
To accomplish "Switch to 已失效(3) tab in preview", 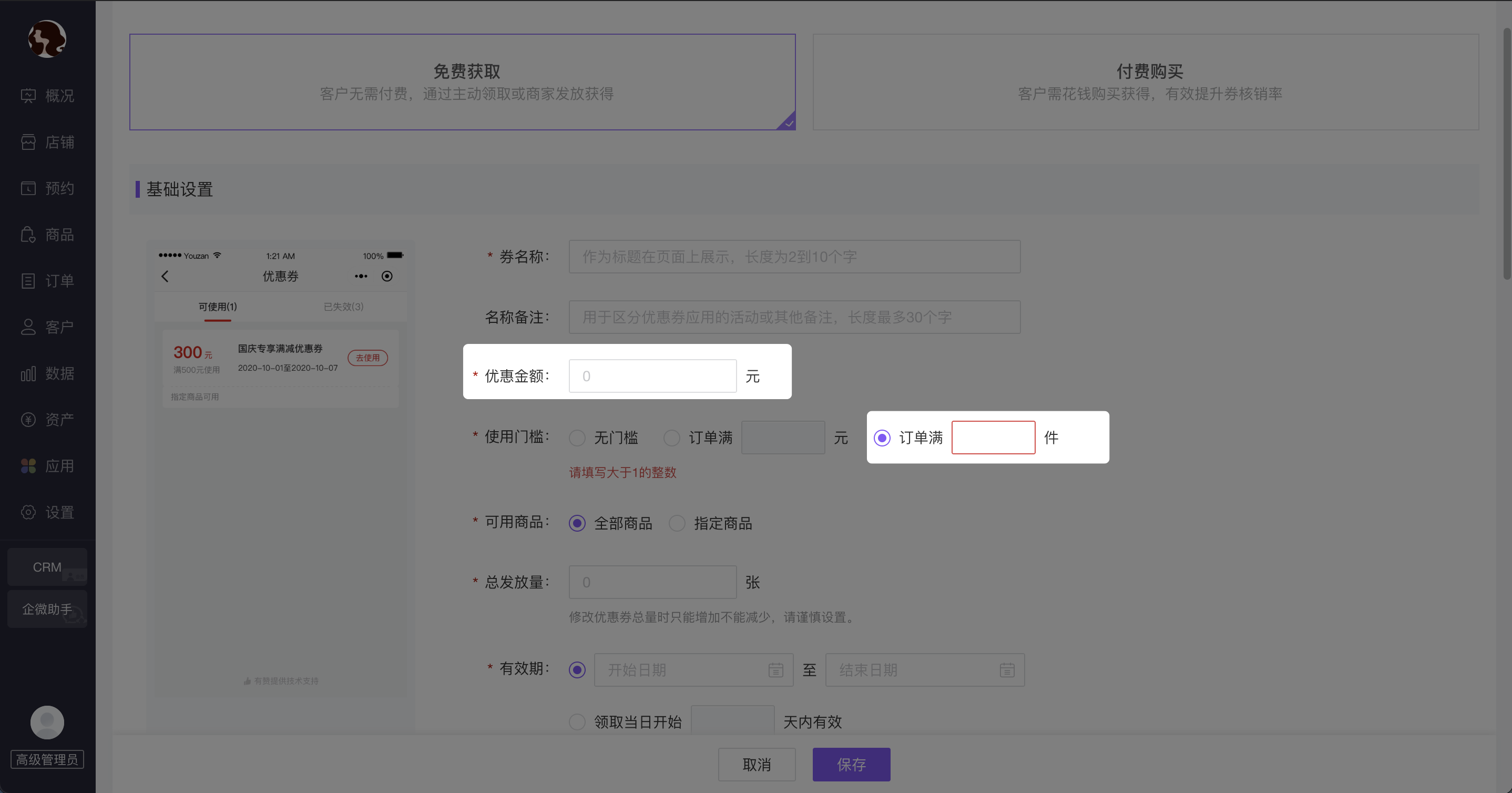I will click(343, 307).
